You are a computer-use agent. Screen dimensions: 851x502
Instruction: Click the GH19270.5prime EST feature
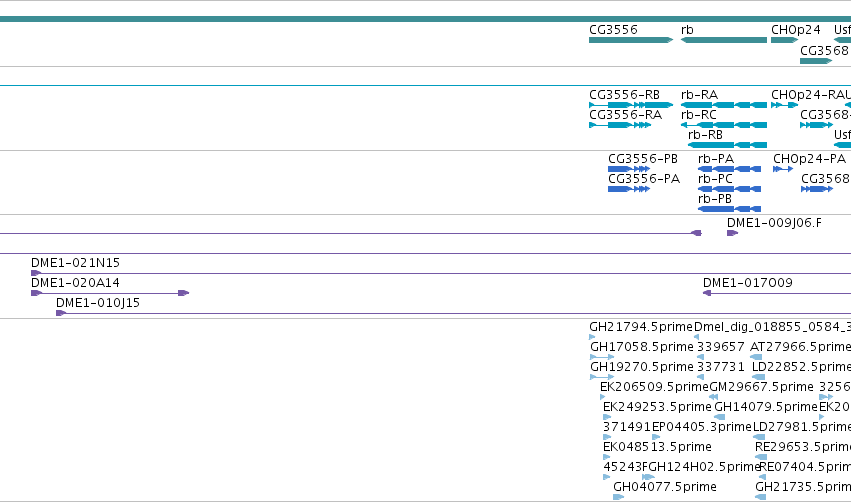(602, 377)
